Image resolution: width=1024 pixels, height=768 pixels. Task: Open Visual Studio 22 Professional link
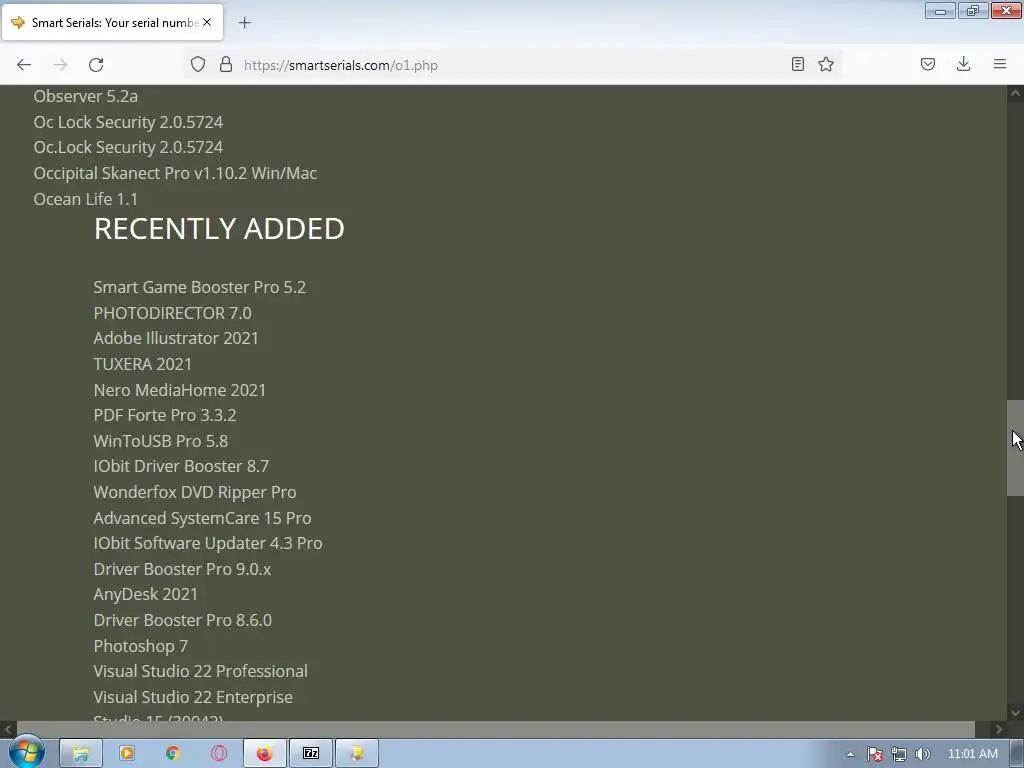click(200, 671)
